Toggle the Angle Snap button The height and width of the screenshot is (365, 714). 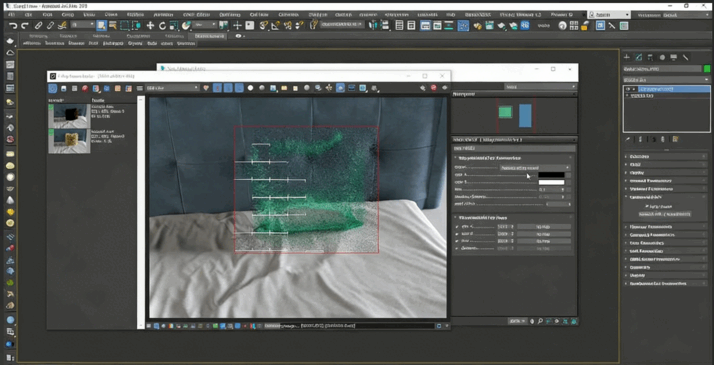pos(275,25)
